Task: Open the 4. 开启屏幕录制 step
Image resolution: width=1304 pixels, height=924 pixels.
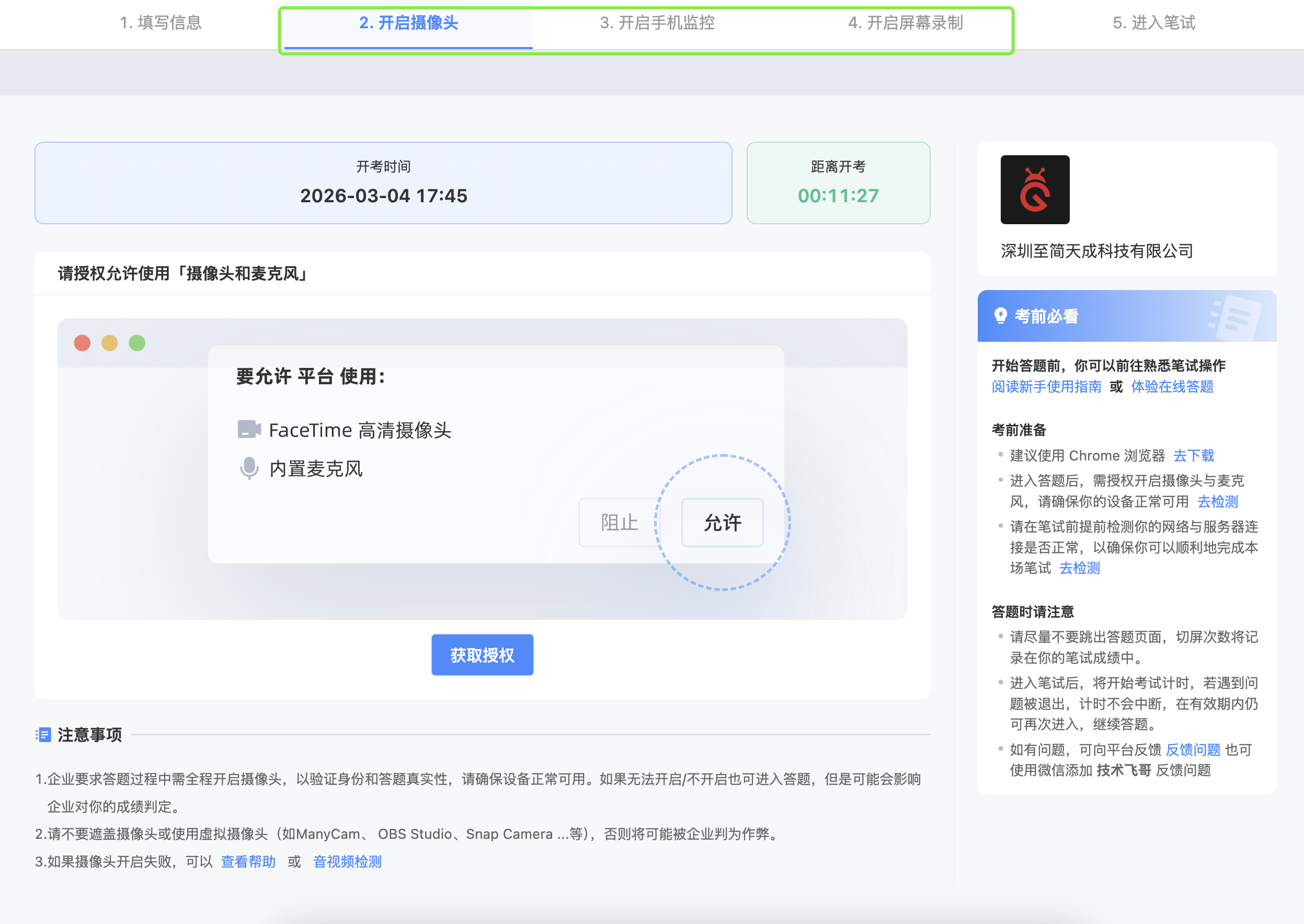Action: click(905, 23)
